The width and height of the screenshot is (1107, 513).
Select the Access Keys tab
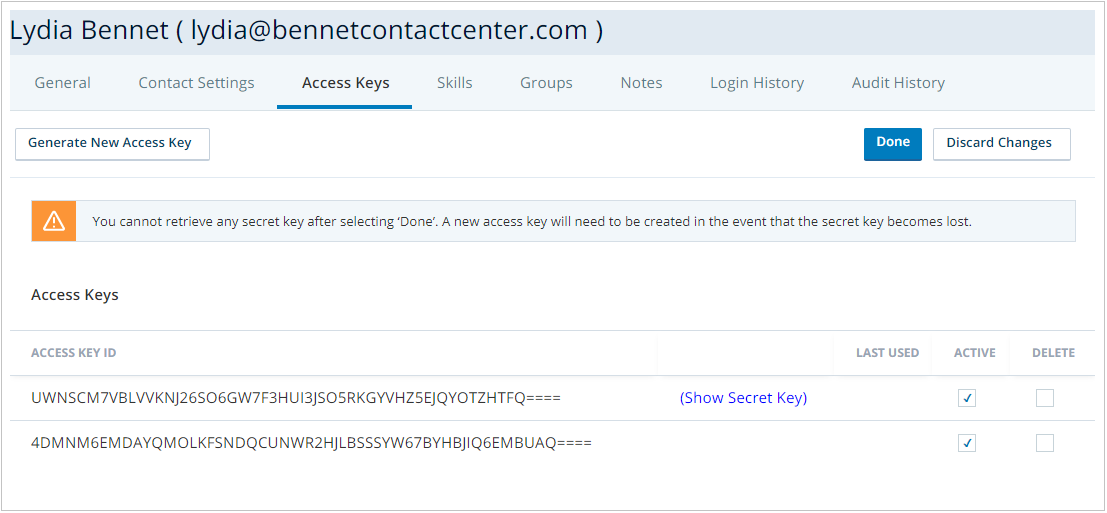coord(345,83)
